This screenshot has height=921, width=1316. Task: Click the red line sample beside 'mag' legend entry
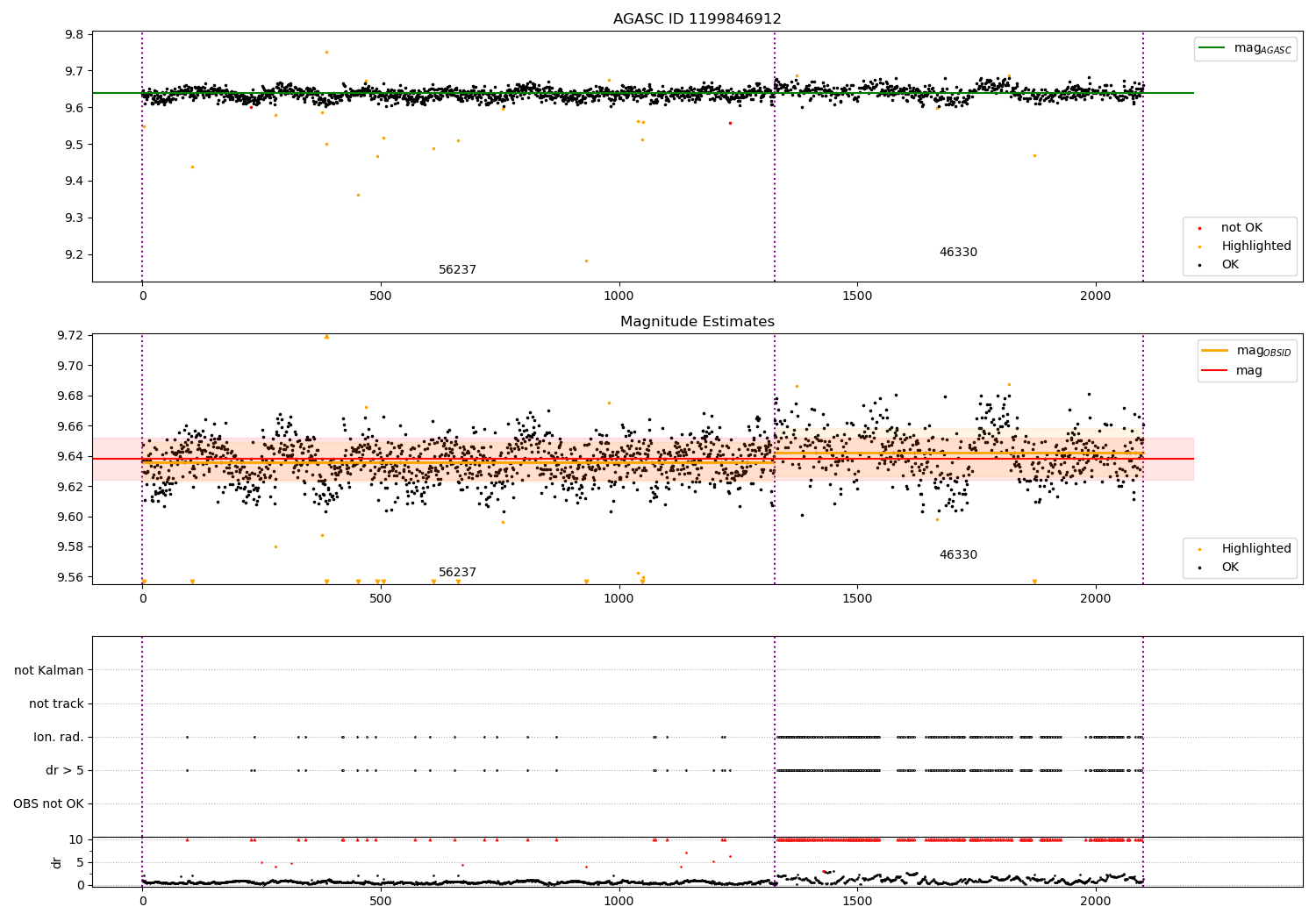pyautogui.click(x=1214, y=370)
